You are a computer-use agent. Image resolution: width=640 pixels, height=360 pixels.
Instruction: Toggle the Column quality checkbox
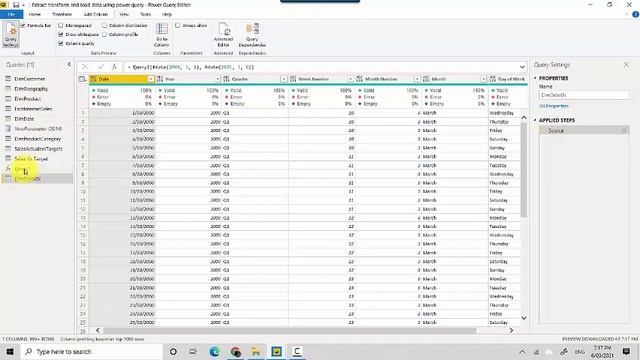(x=61, y=43)
